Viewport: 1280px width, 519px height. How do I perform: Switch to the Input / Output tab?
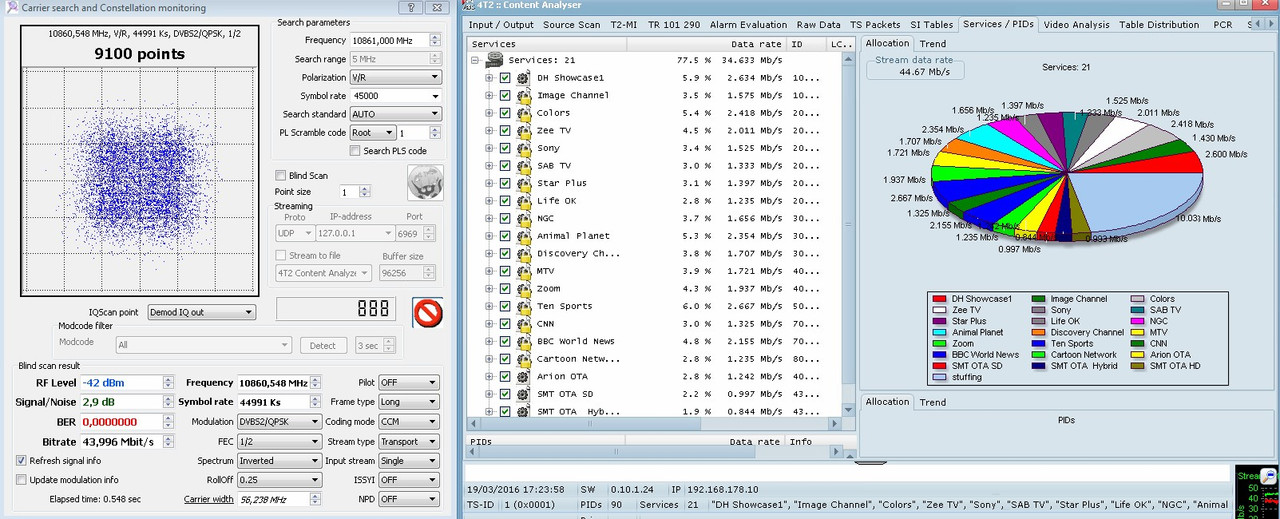click(x=501, y=25)
